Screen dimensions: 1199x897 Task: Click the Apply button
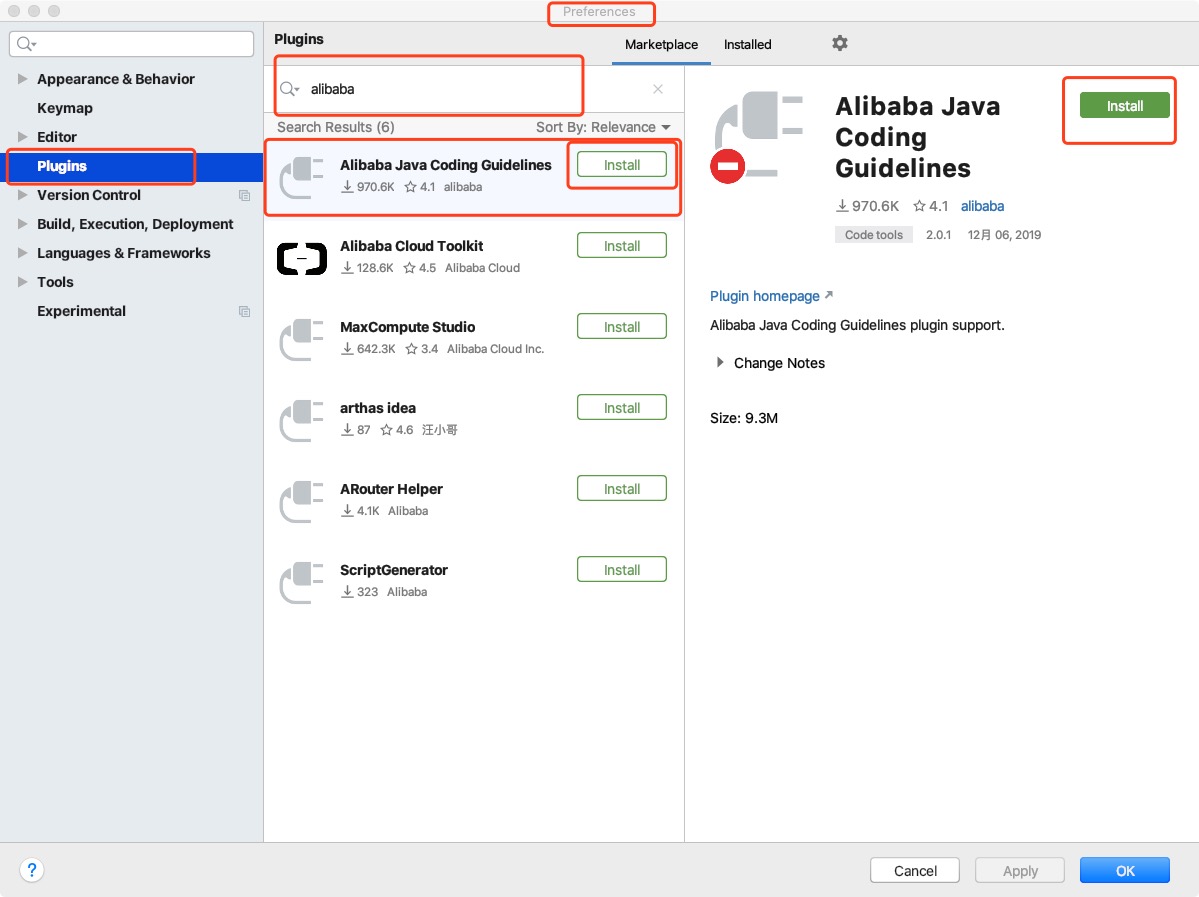click(x=1020, y=870)
